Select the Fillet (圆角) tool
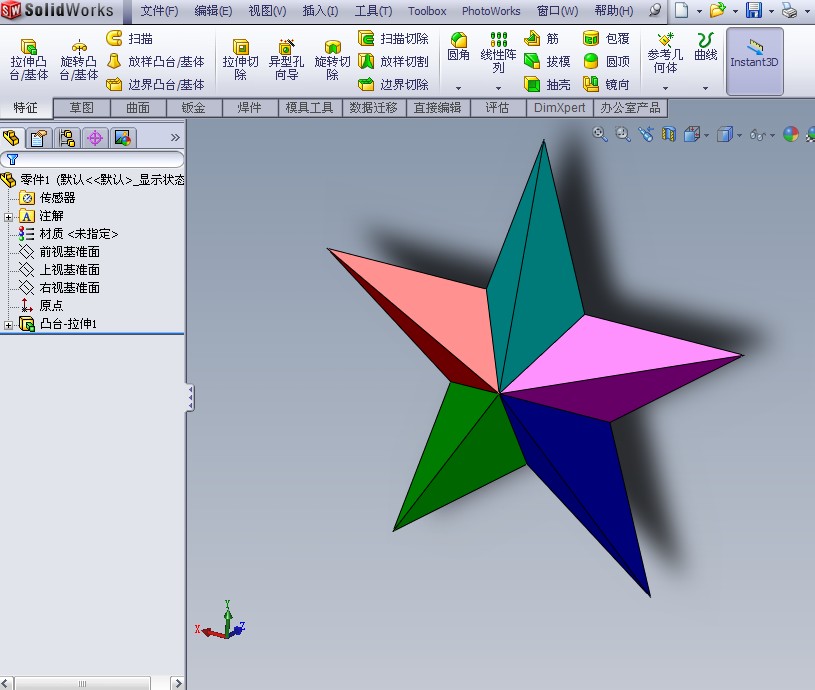 coord(458,47)
